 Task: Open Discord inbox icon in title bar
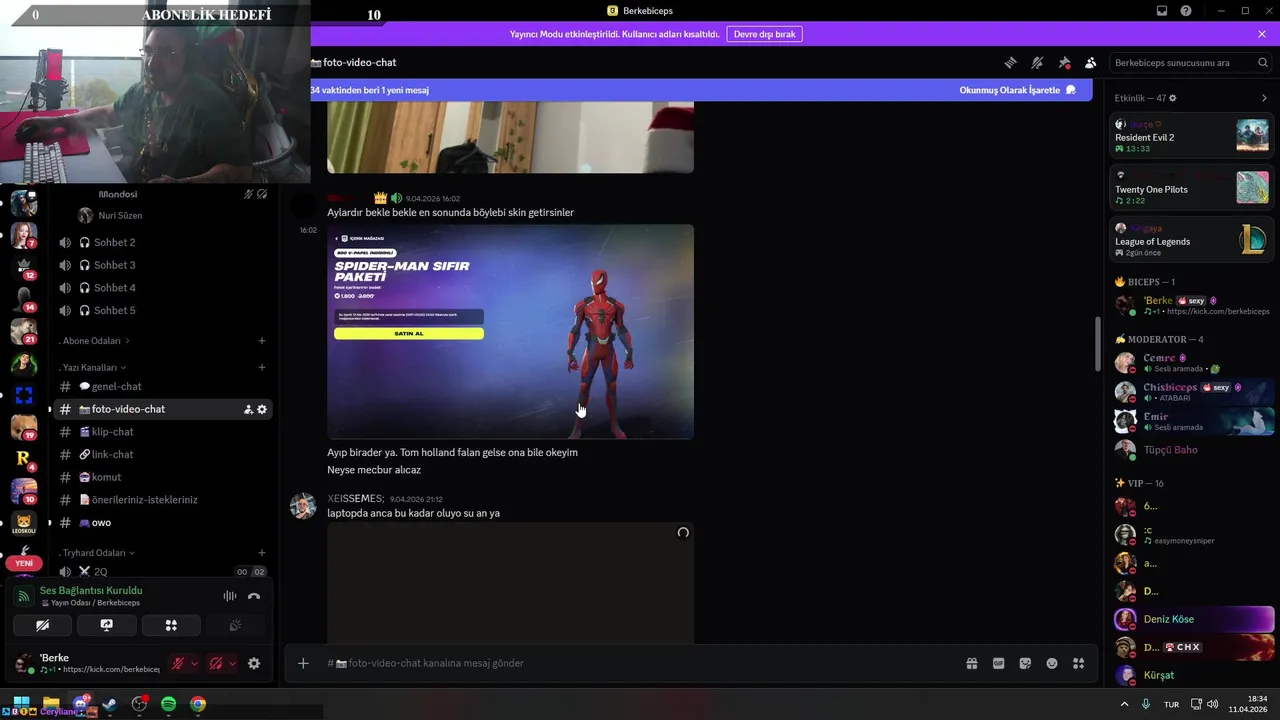point(1162,11)
